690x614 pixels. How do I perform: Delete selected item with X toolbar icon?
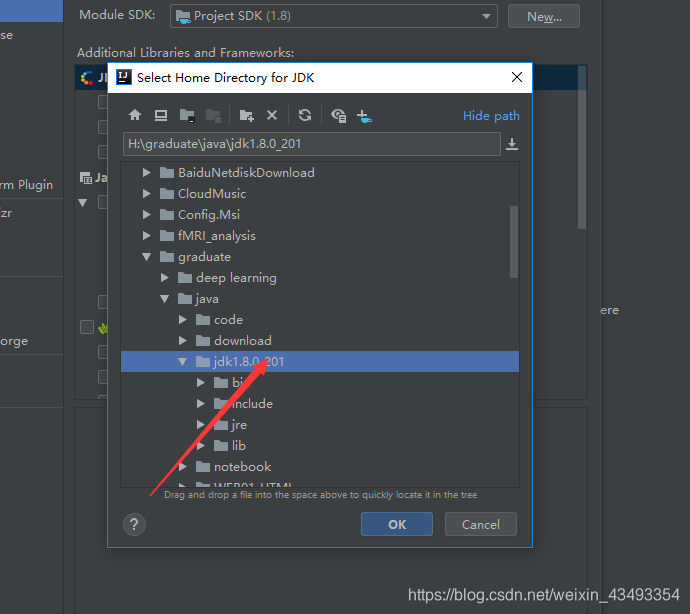(272, 115)
